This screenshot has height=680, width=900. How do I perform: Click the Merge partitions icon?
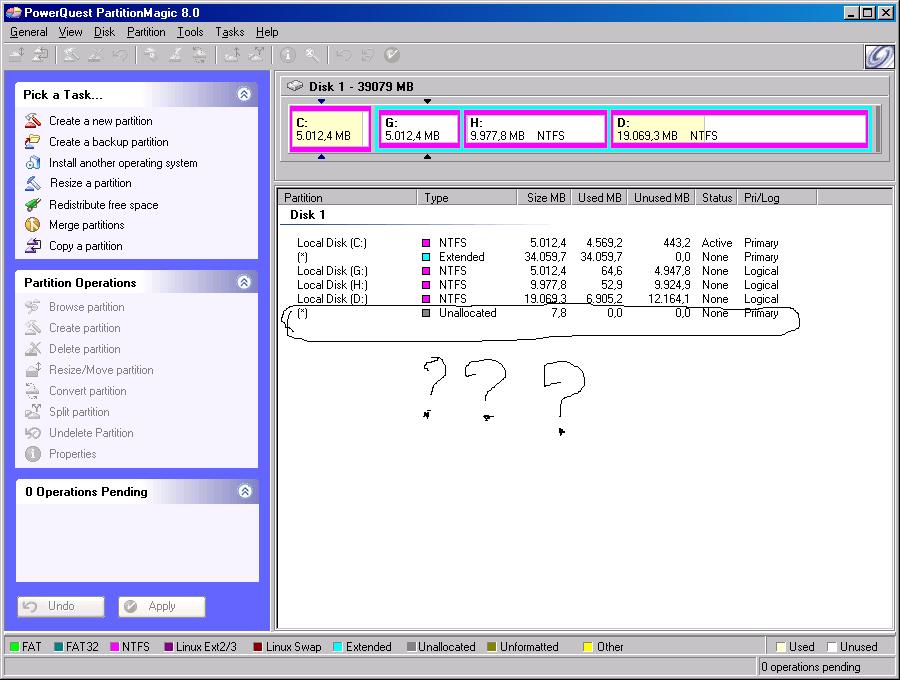point(33,225)
